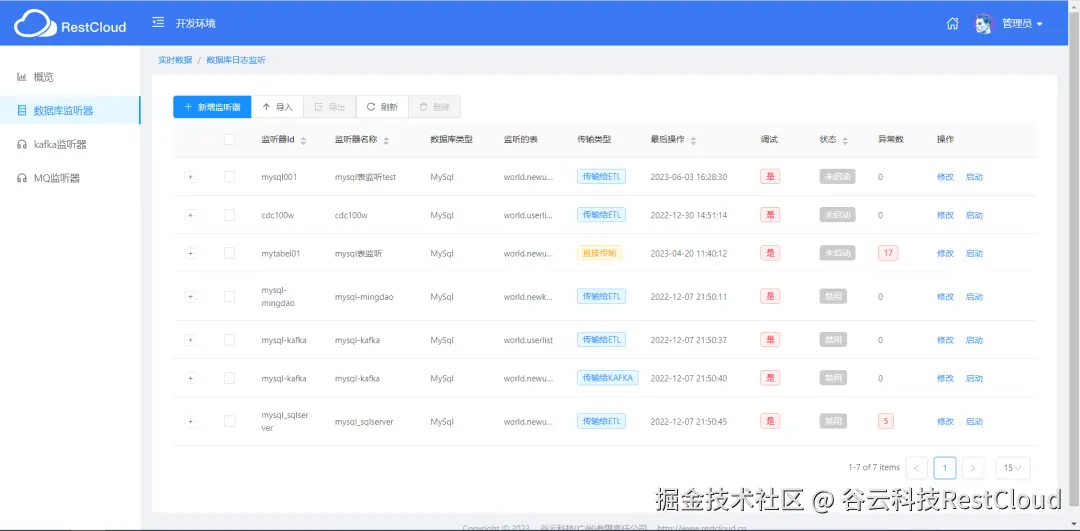
Task: Click the administrator avatar picture
Action: click(984, 23)
